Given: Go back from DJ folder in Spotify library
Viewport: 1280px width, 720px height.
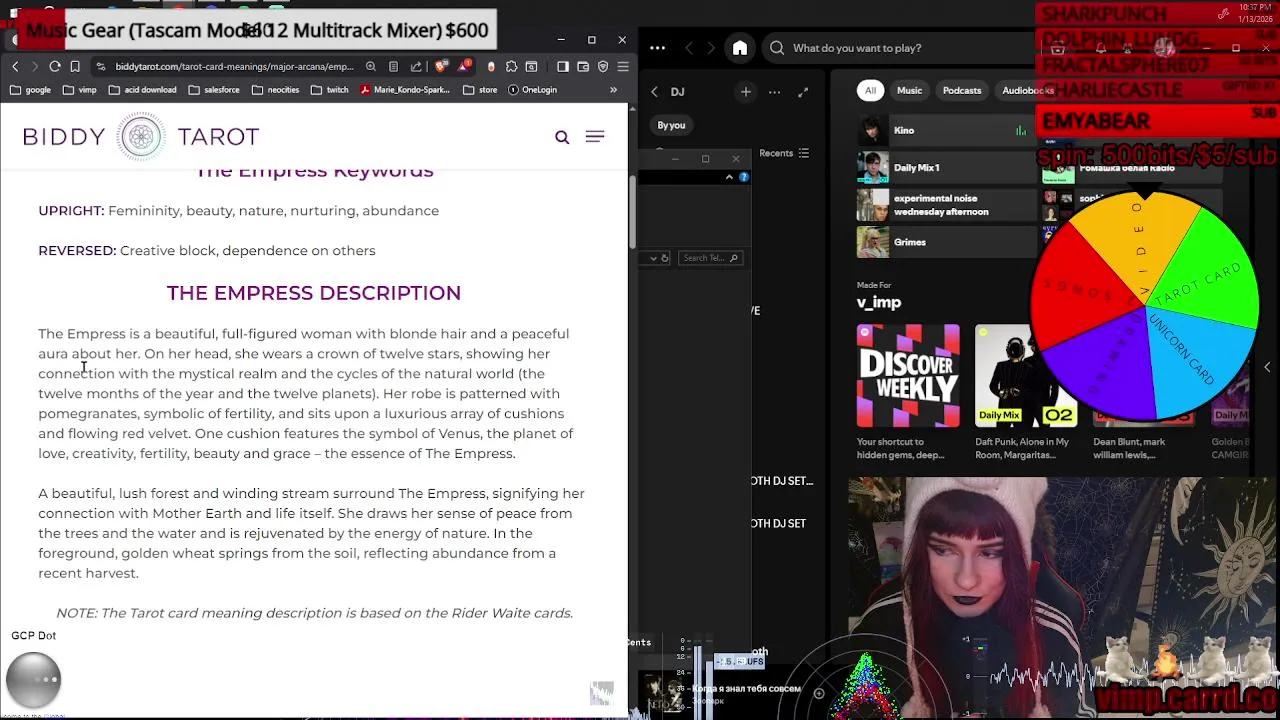Looking at the screenshot, I should (655, 92).
